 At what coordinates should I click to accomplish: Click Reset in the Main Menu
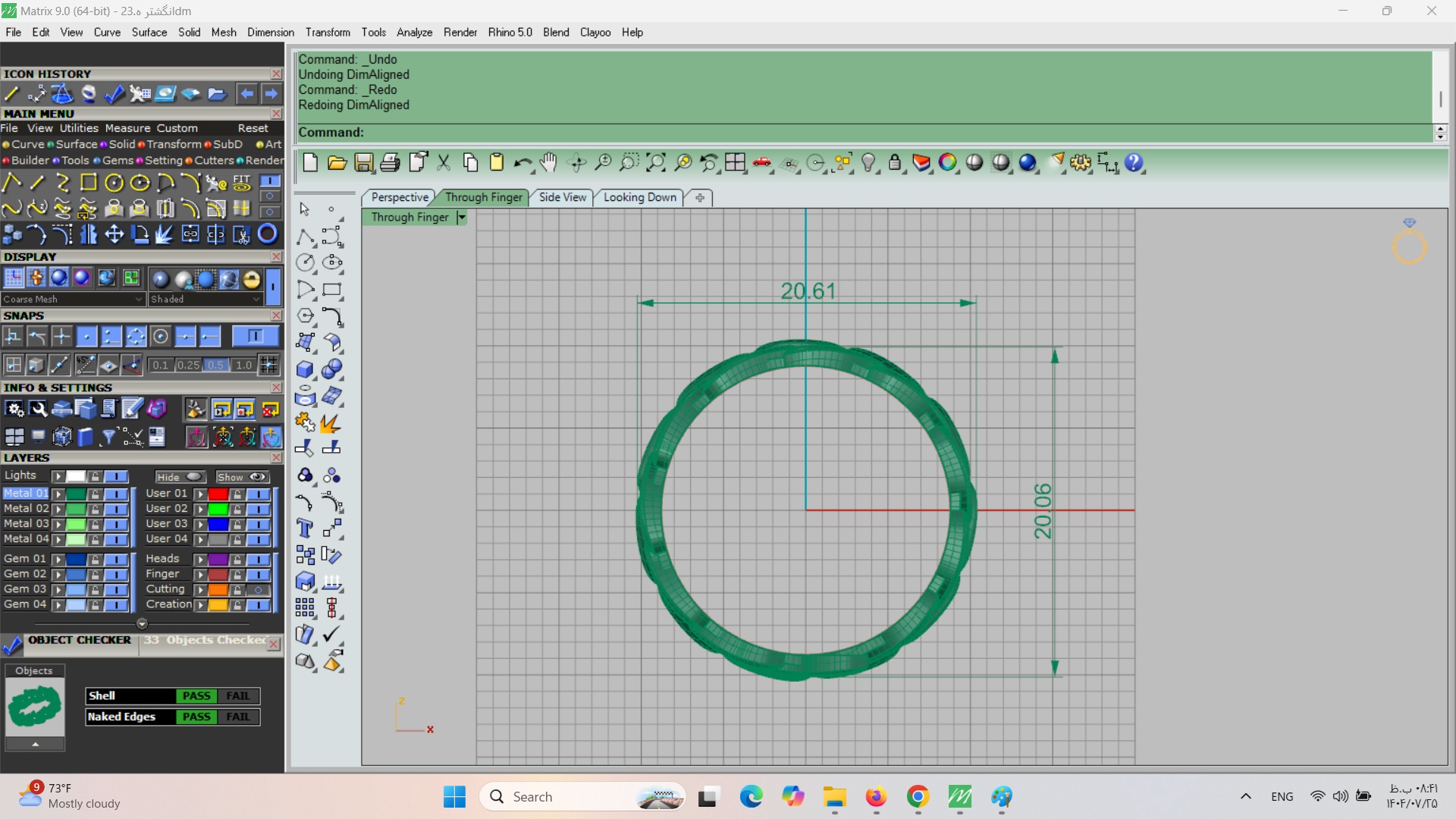pyautogui.click(x=253, y=128)
